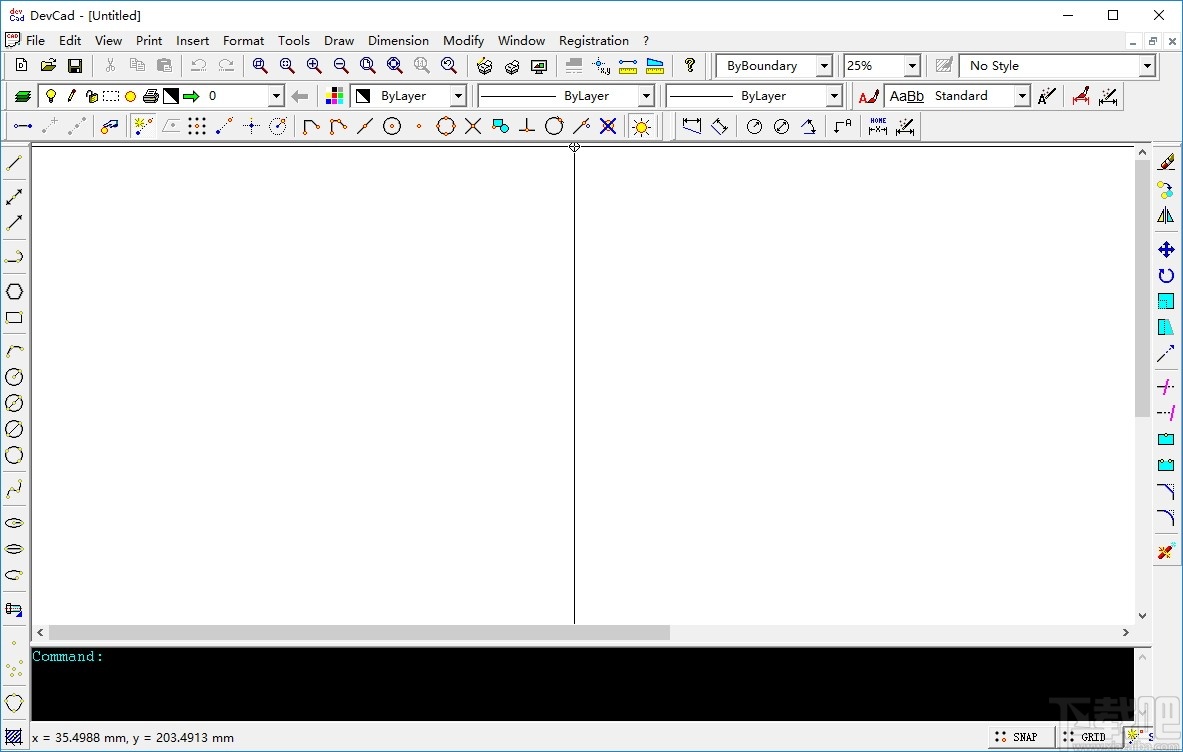This screenshot has width=1183, height=752.
Task: Open the Draw menu
Action: 339,41
